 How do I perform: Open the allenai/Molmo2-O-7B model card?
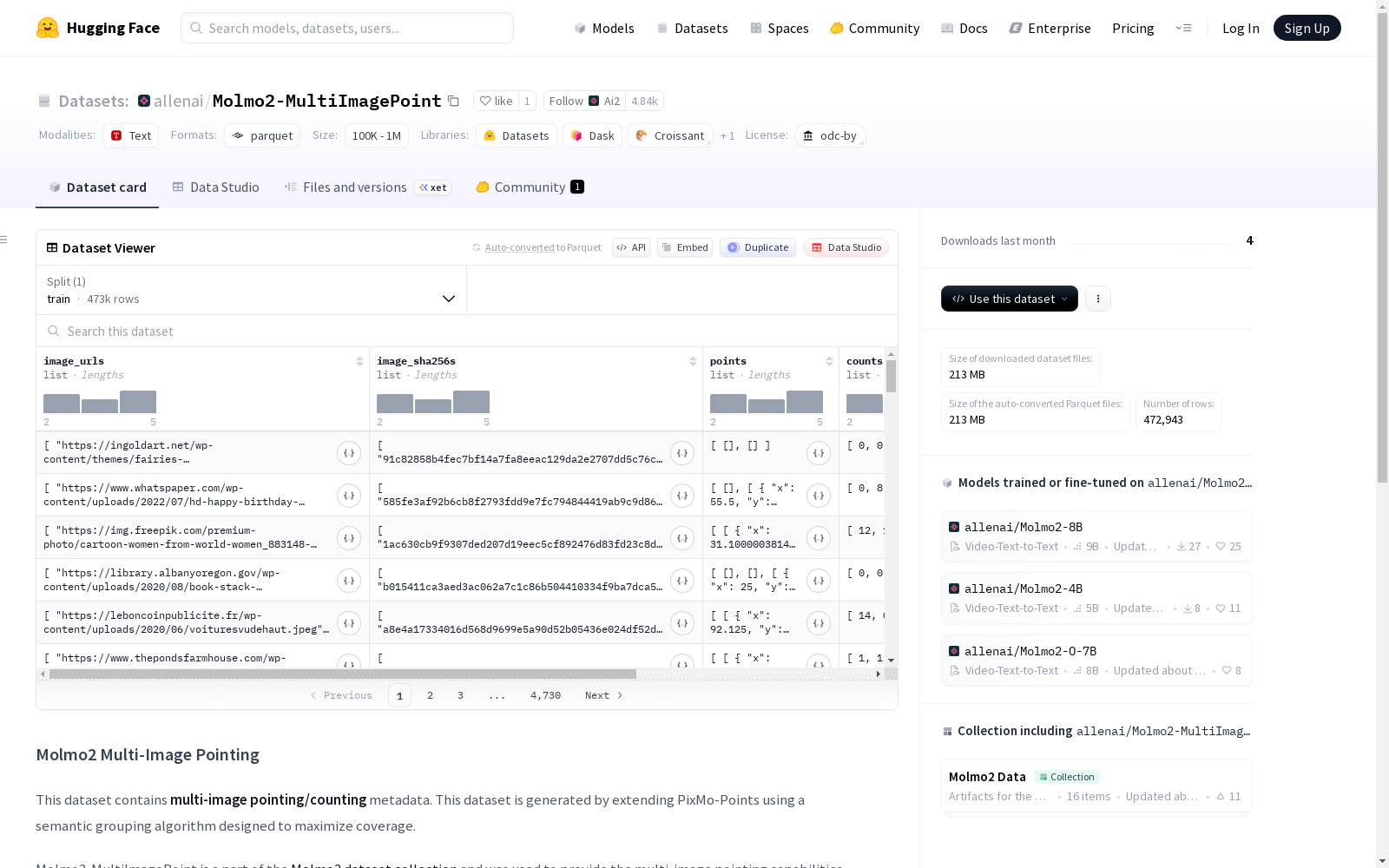point(1096,661)
